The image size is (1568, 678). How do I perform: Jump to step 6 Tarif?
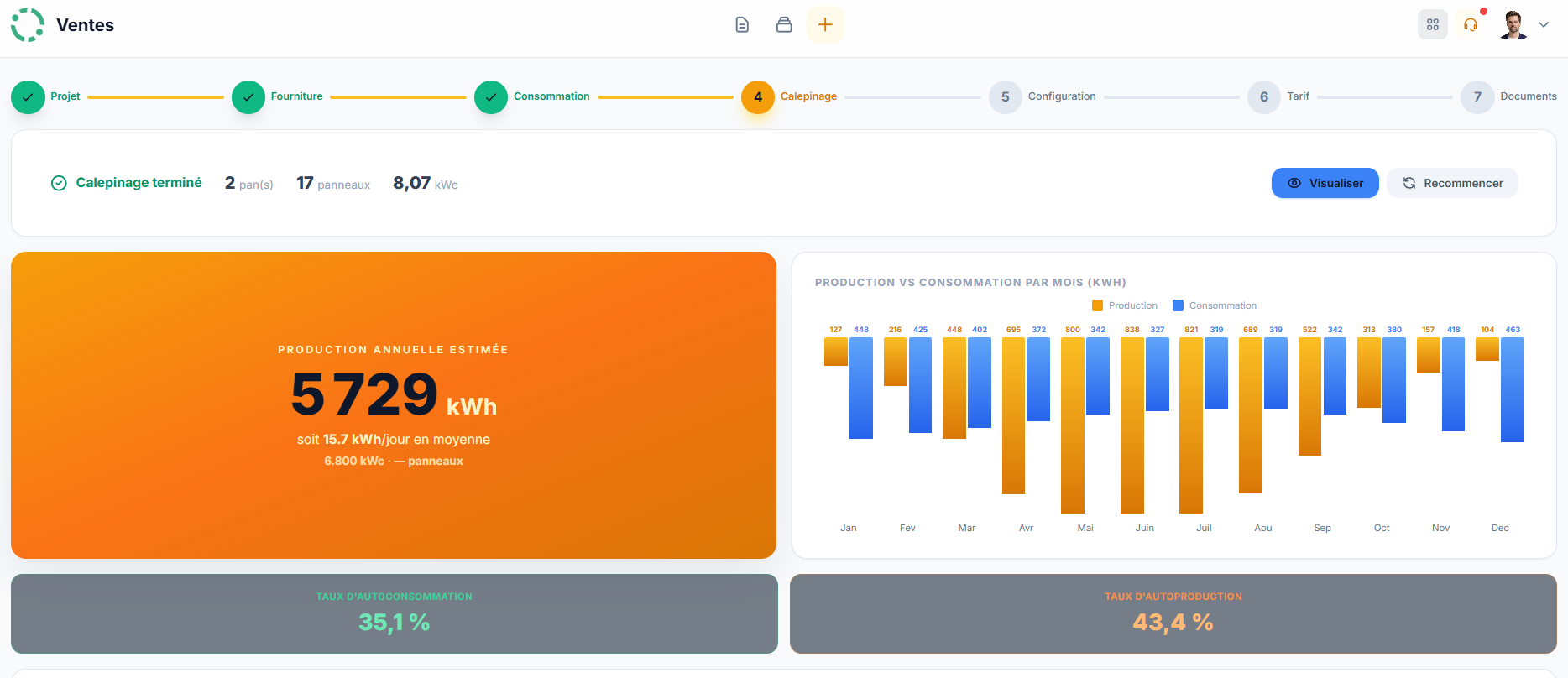[x=1264, y=97]
